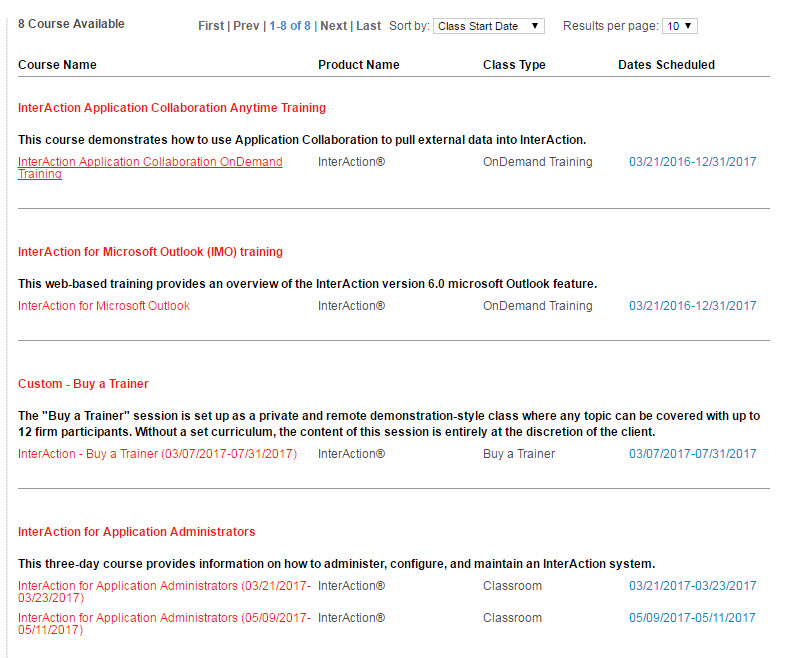This screenshot has width=794, height=658.
Task: Open InterAction for Application Administrators course title
Action: pyautogui.click(x=137, y=532)
